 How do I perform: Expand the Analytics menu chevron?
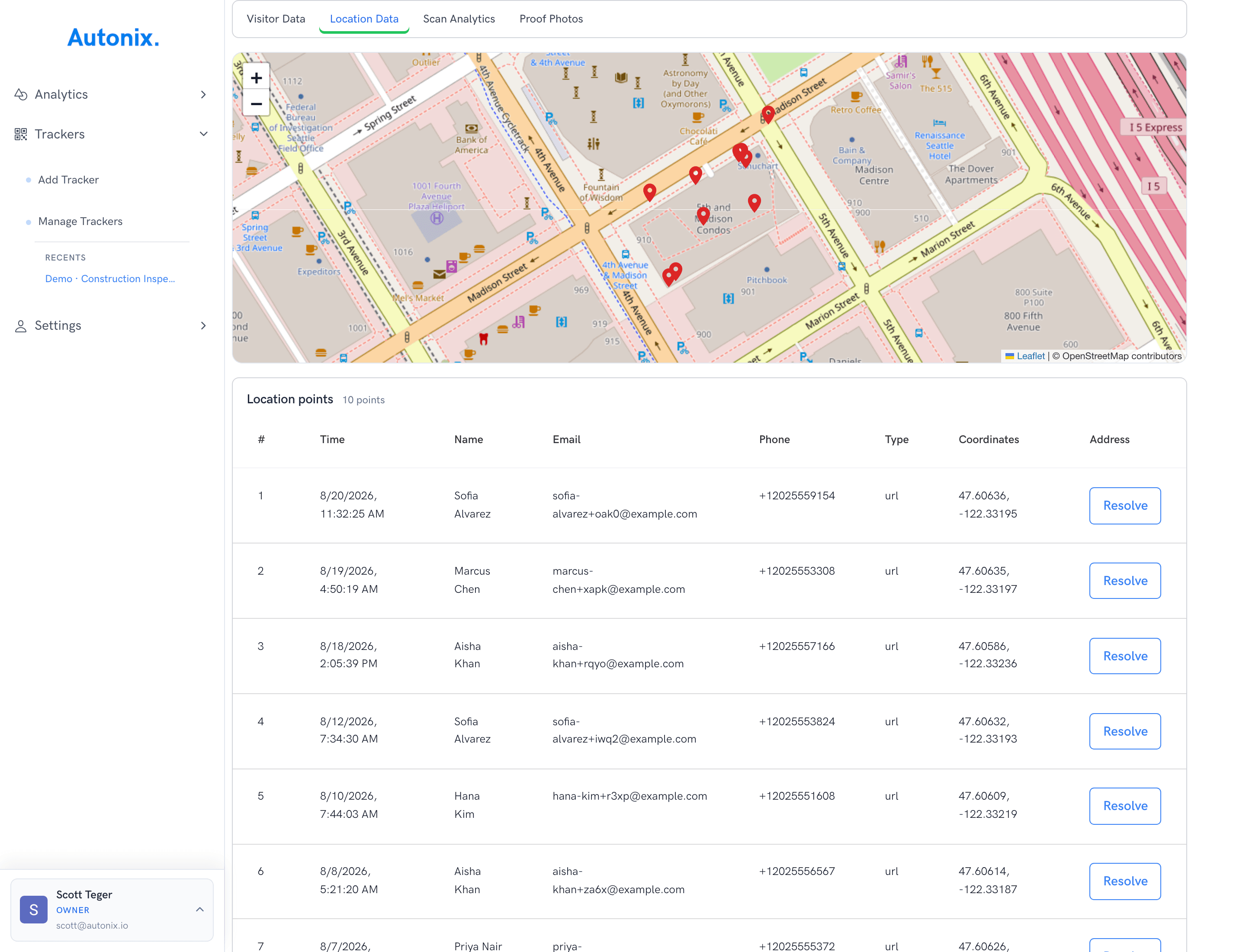point(203,95)
